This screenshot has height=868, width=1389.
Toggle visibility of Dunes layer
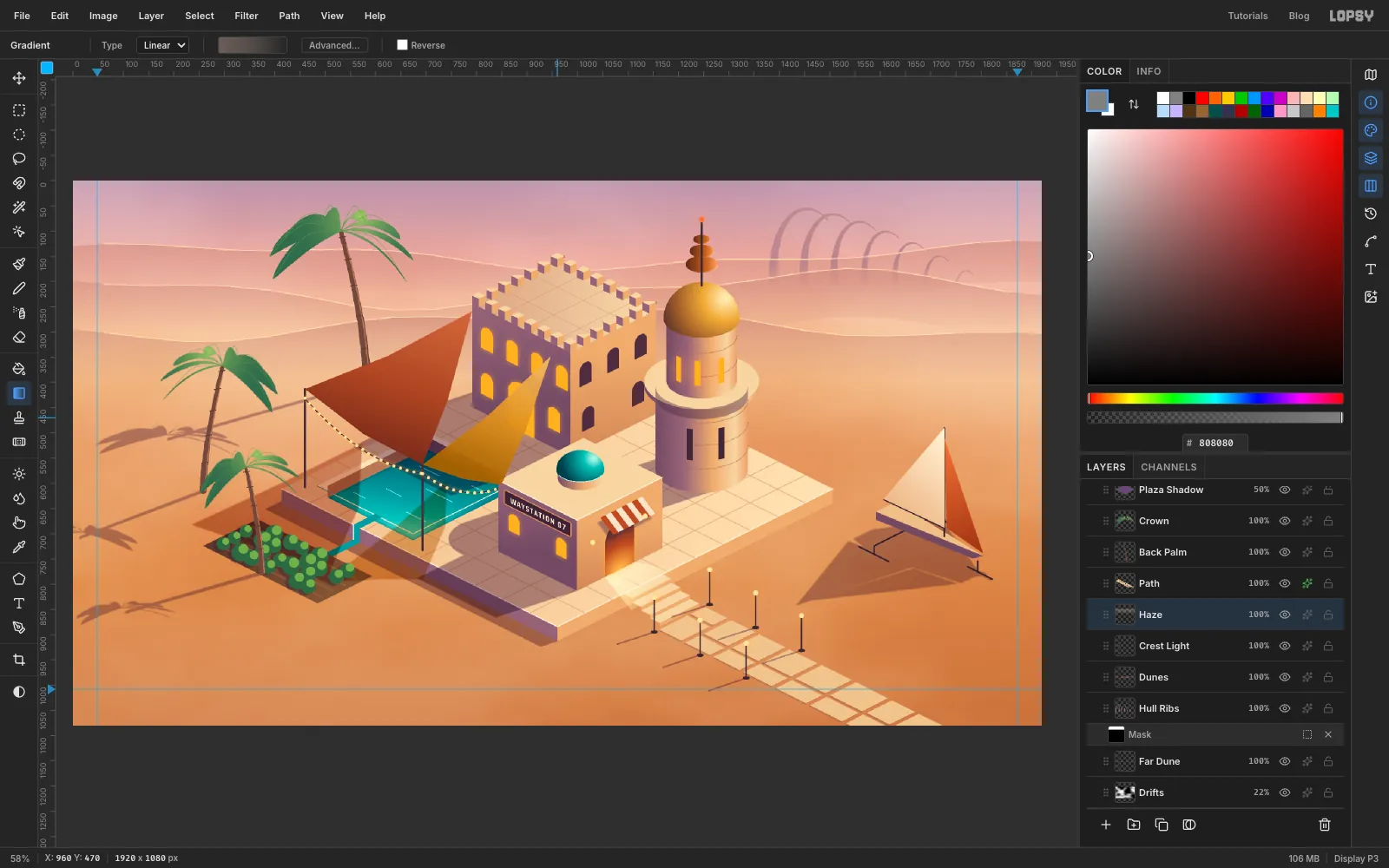1285,677
